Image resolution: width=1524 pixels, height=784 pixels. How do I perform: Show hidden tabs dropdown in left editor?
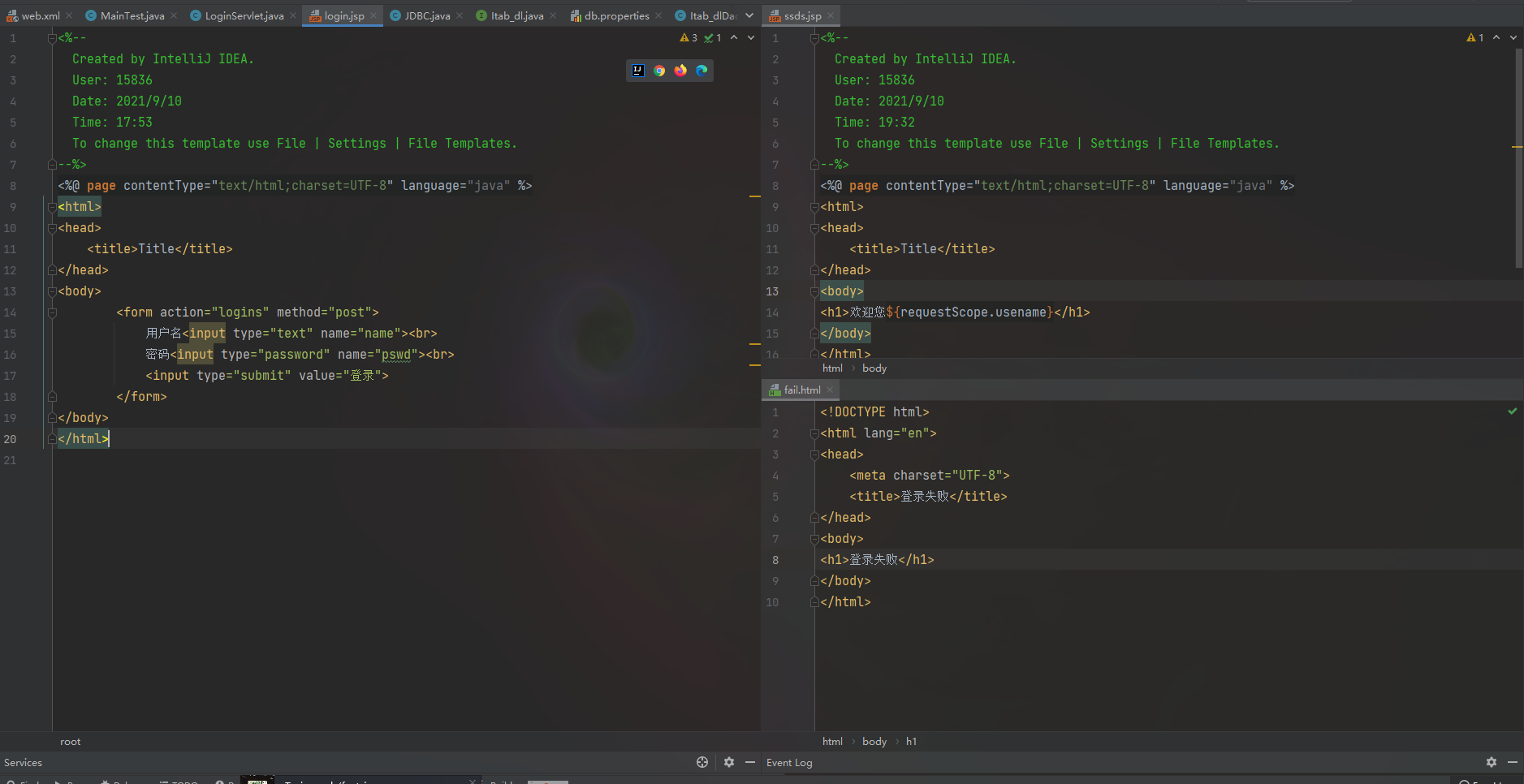[749, 15]
